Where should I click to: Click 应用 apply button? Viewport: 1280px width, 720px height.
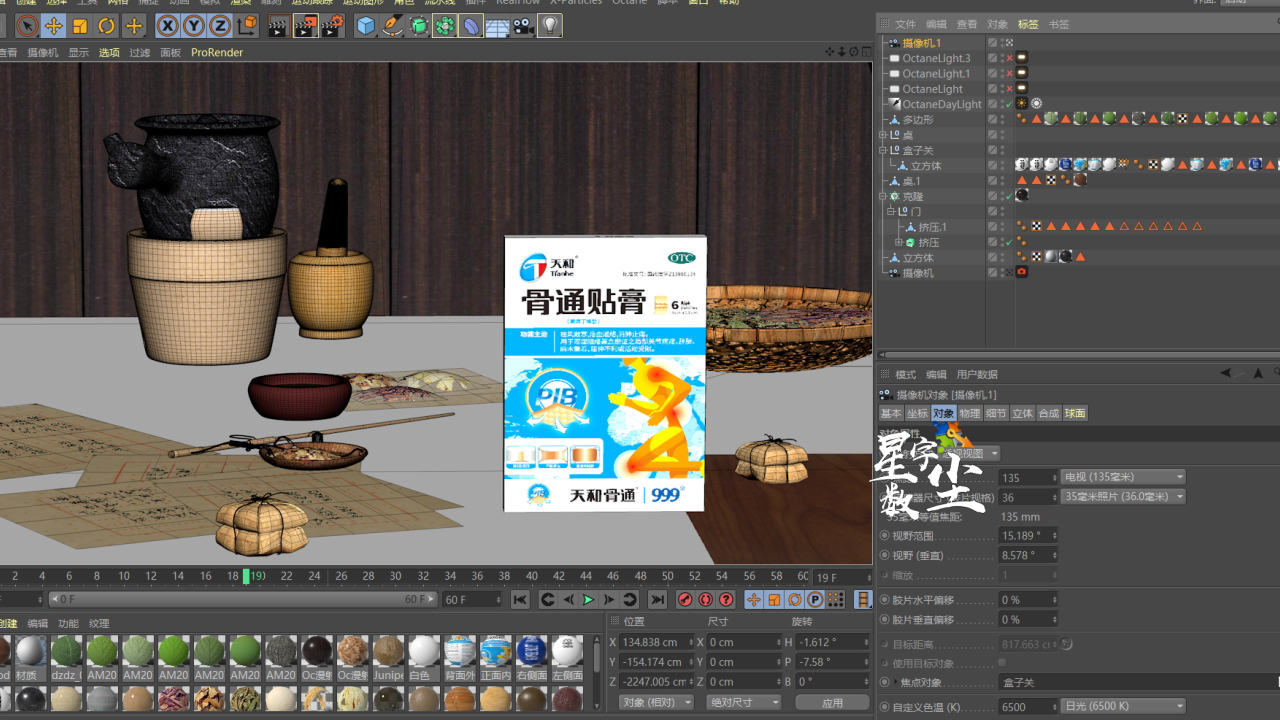[x=833, y=702]
